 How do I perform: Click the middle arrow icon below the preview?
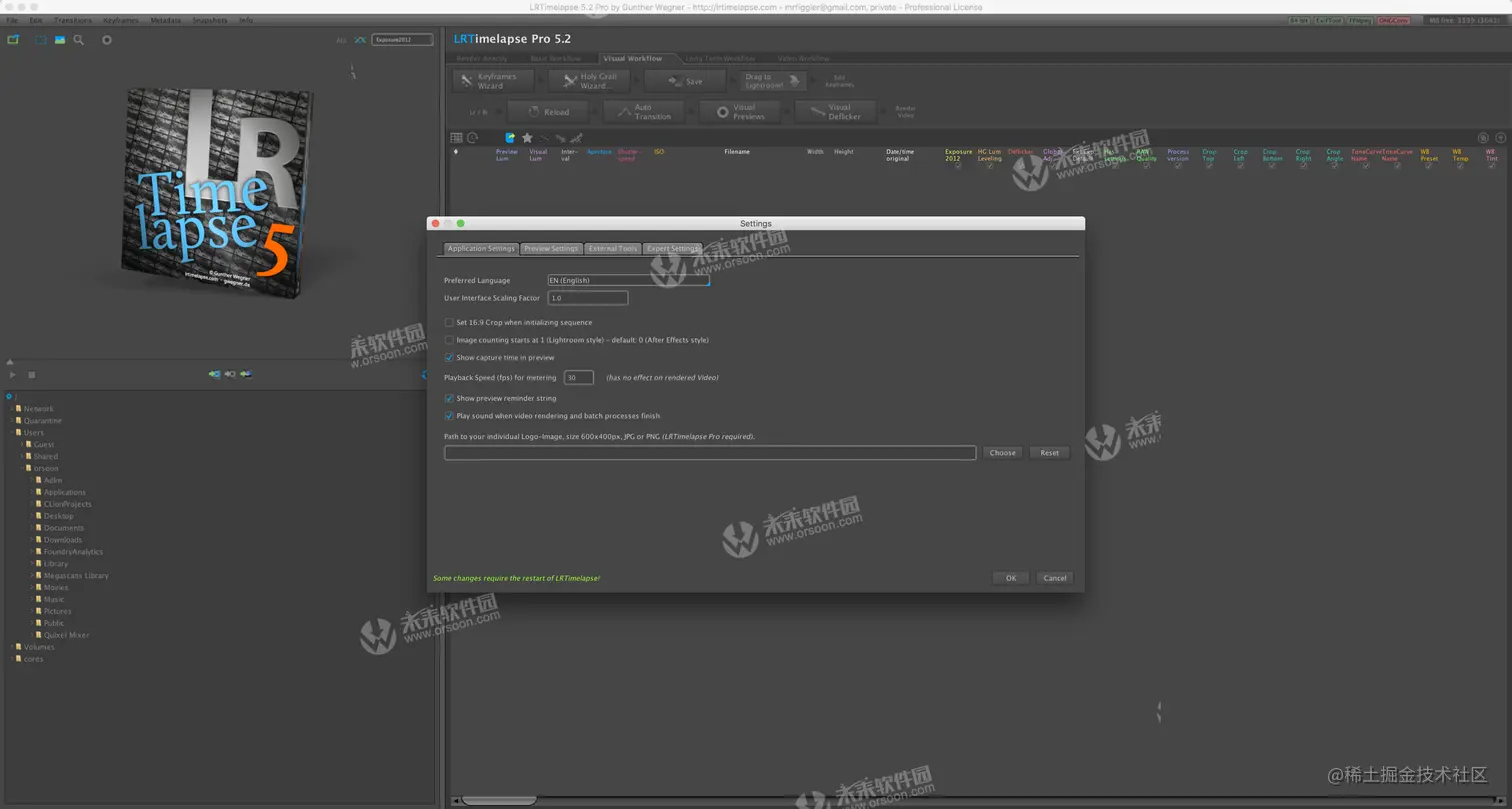(230, 374)
